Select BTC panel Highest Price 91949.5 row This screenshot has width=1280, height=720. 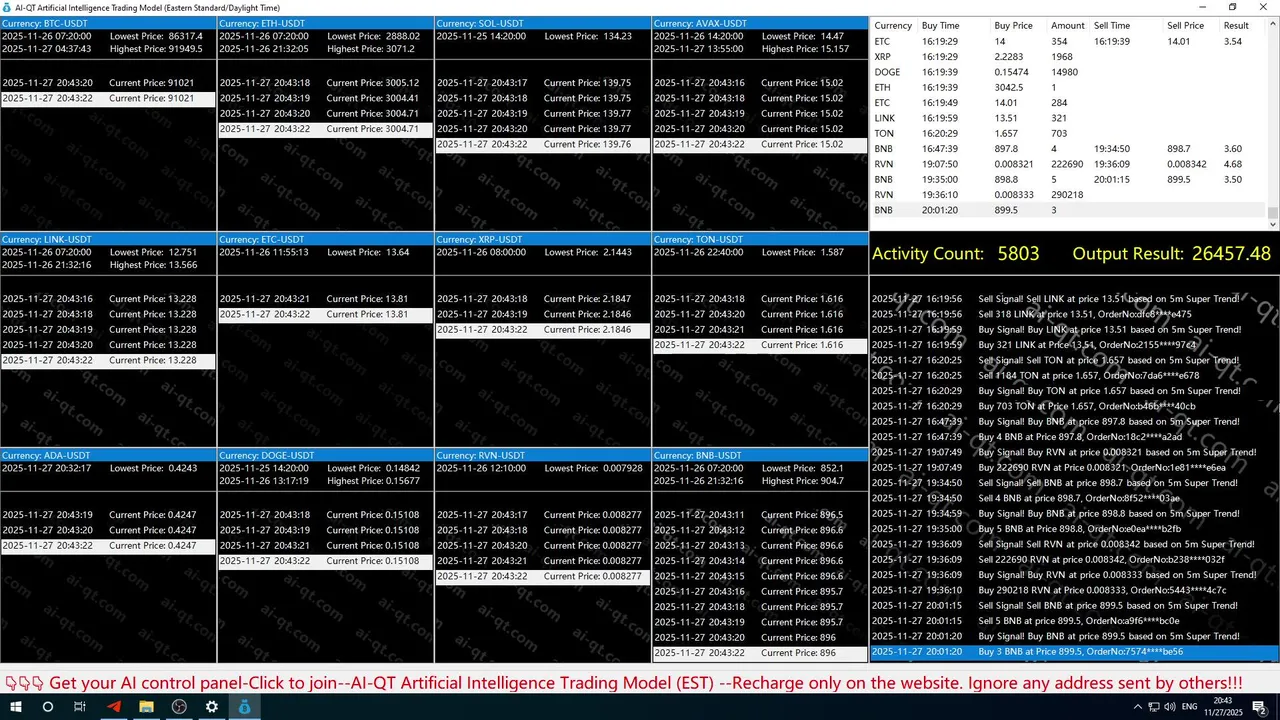108,48
